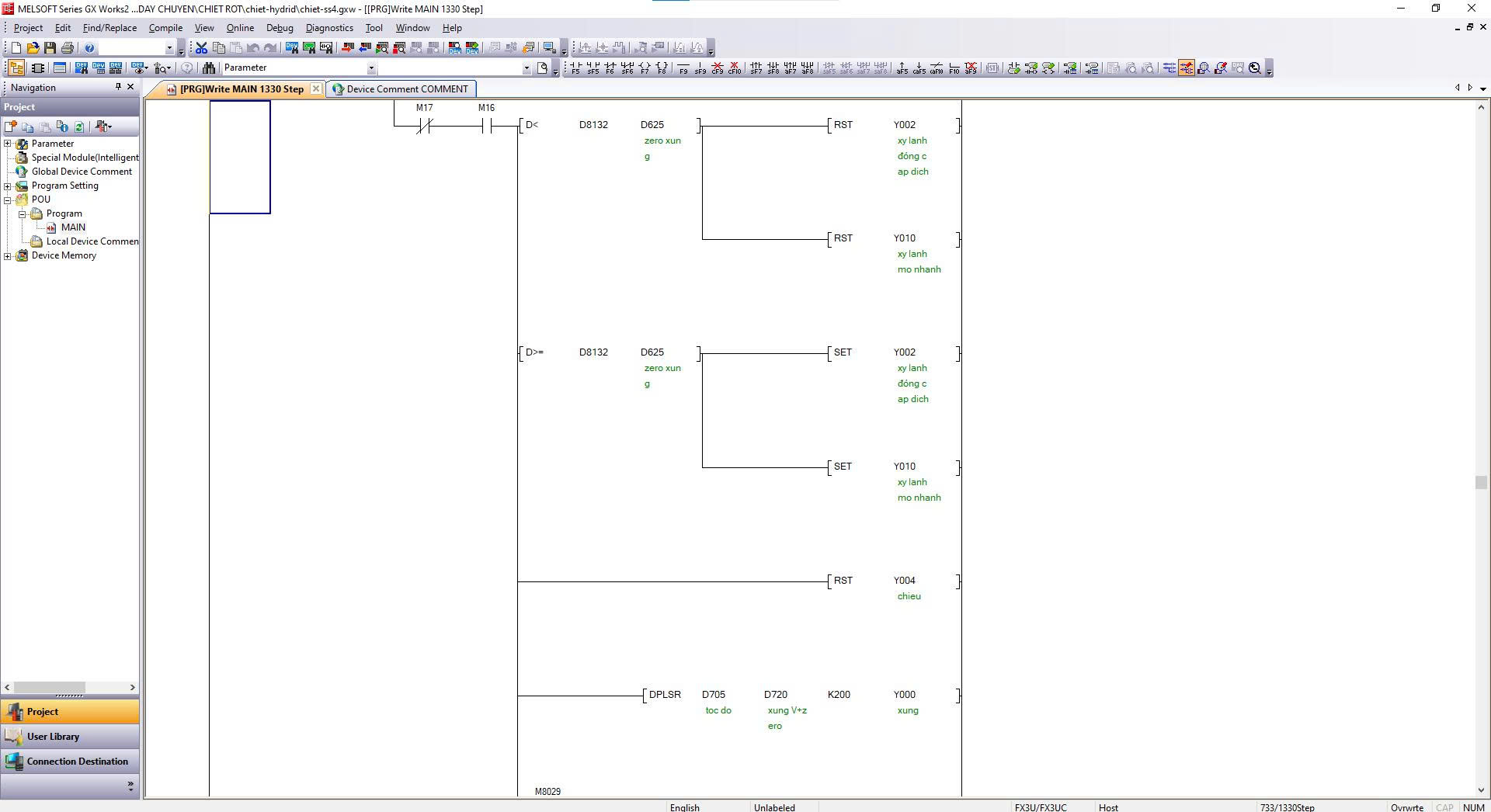Click the green Refresh icon in Project panel

pyautogui.click(x=79, y=127)
